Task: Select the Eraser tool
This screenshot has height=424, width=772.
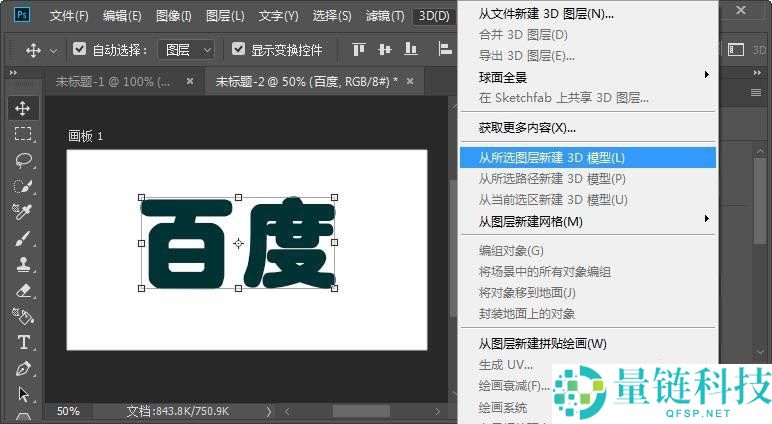Action: coord(23,290)
